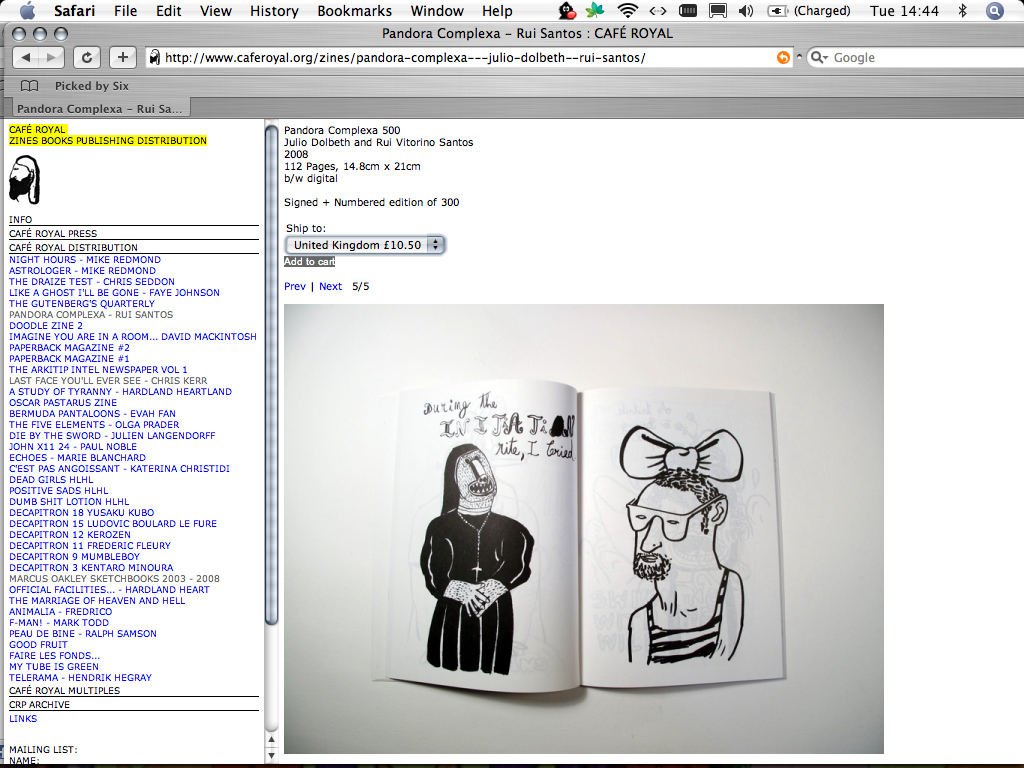Click the Add to cart button
Screen dimensions: 1024x768
tap(310, 261)
